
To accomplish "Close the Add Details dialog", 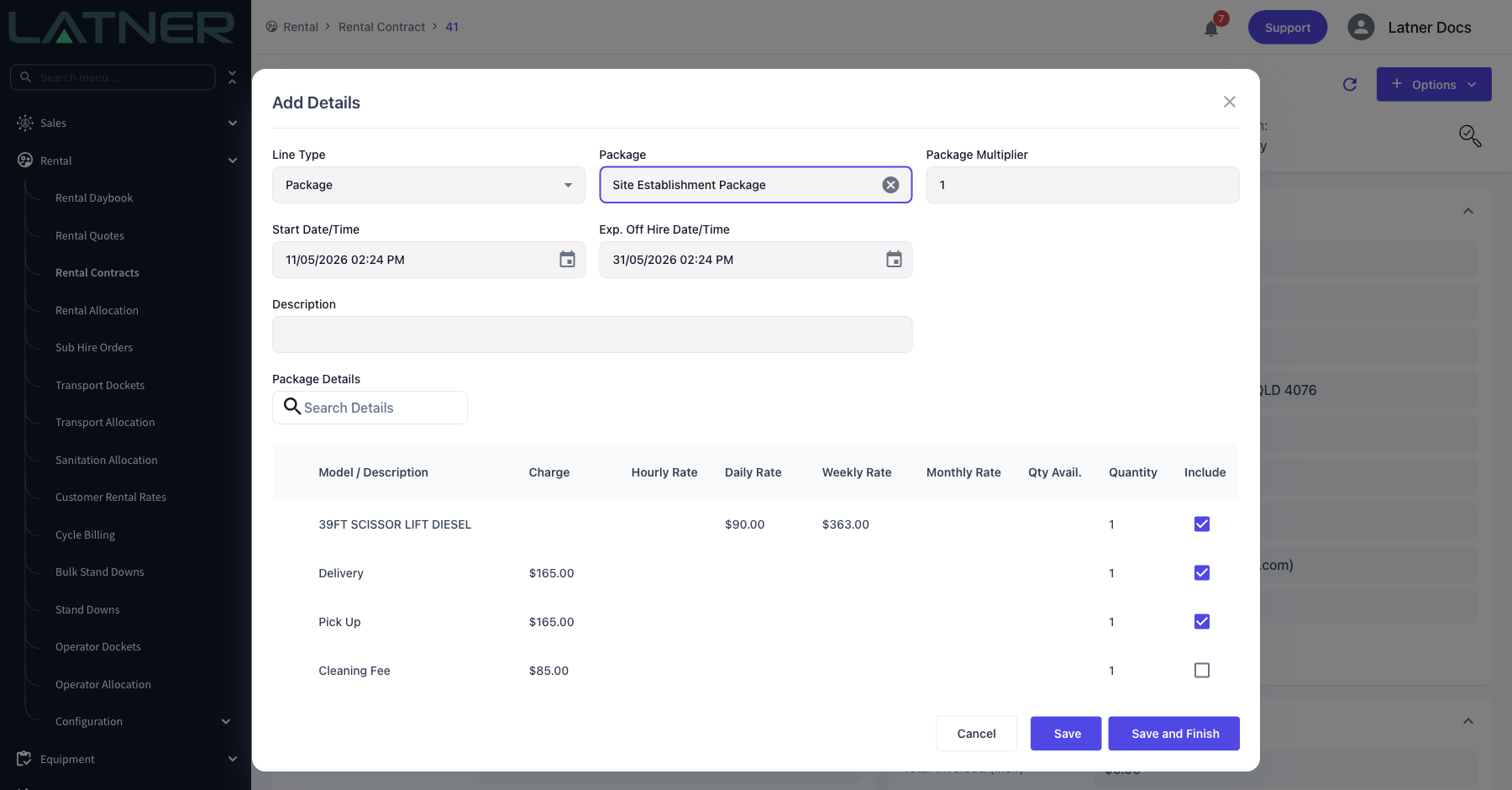I will (1230, 102).
